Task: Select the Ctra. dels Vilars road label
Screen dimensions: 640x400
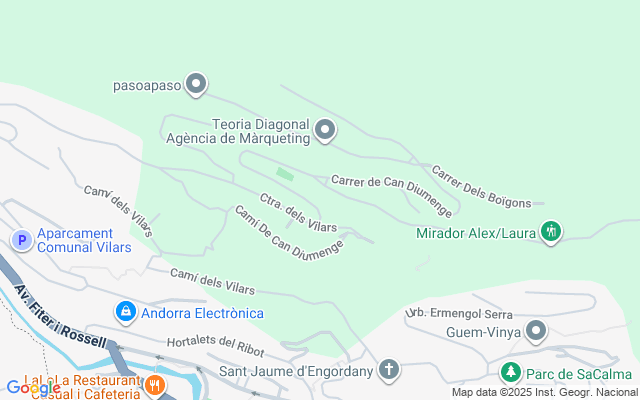Action: click(298, 212)
